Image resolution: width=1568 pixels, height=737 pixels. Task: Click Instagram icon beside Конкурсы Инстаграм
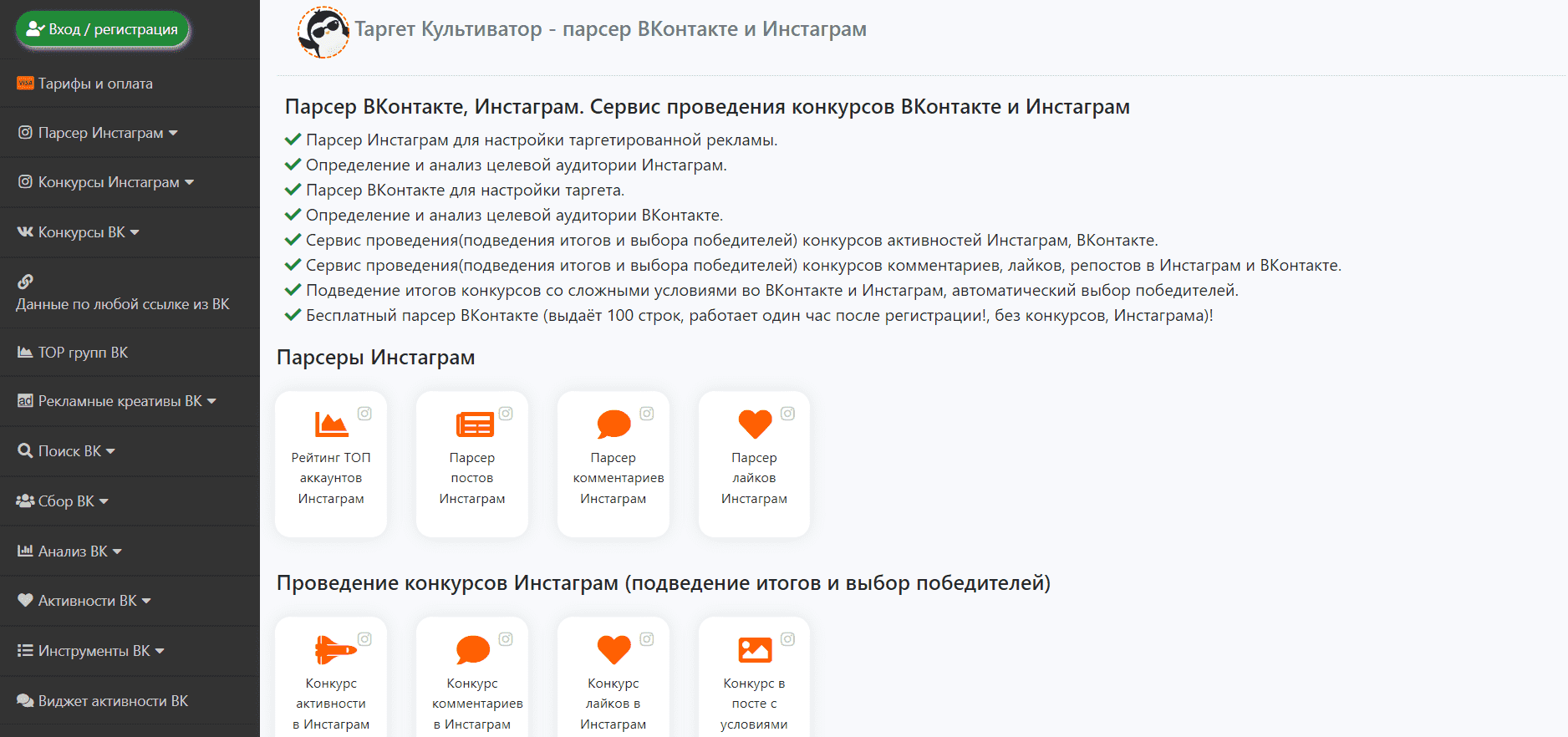[x=26, y=181]
